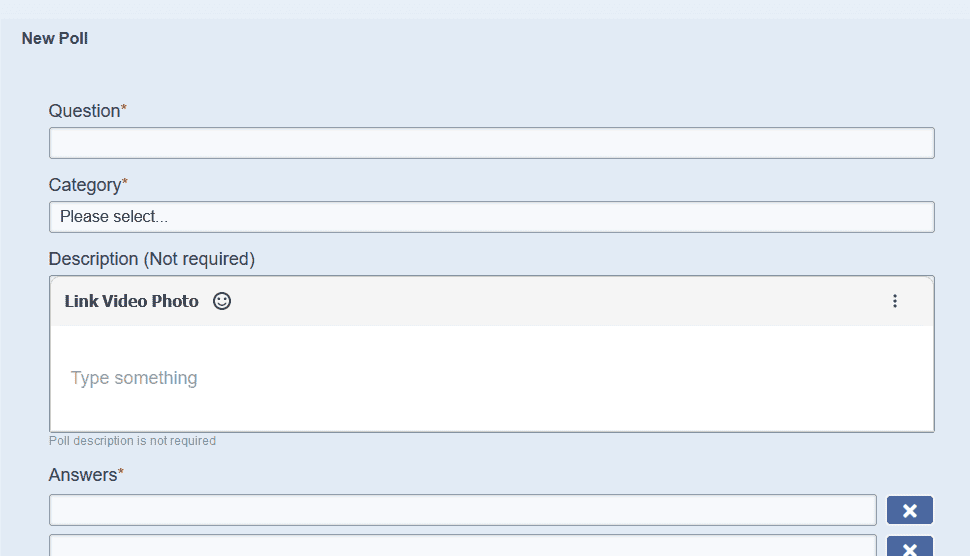Click the red asterisk beside Question
The height and width of the screenshot is (556, 970).
(x=124, y=108)
